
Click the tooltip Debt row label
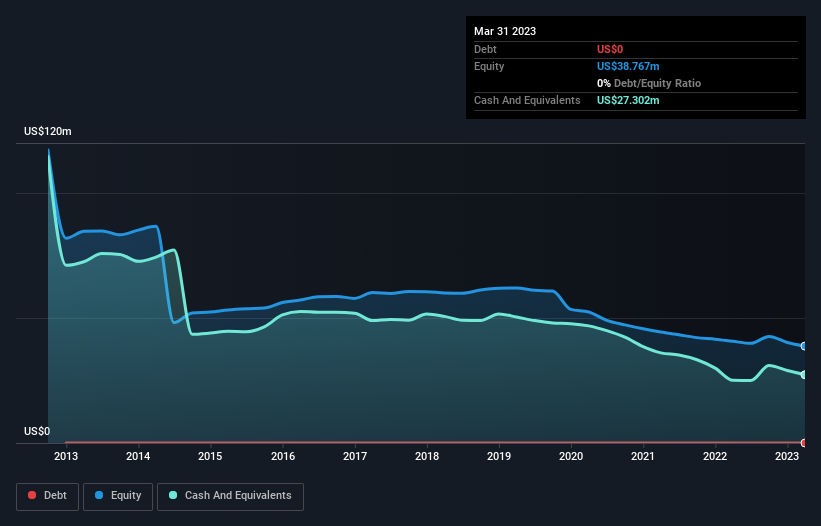tap(485, 49)
